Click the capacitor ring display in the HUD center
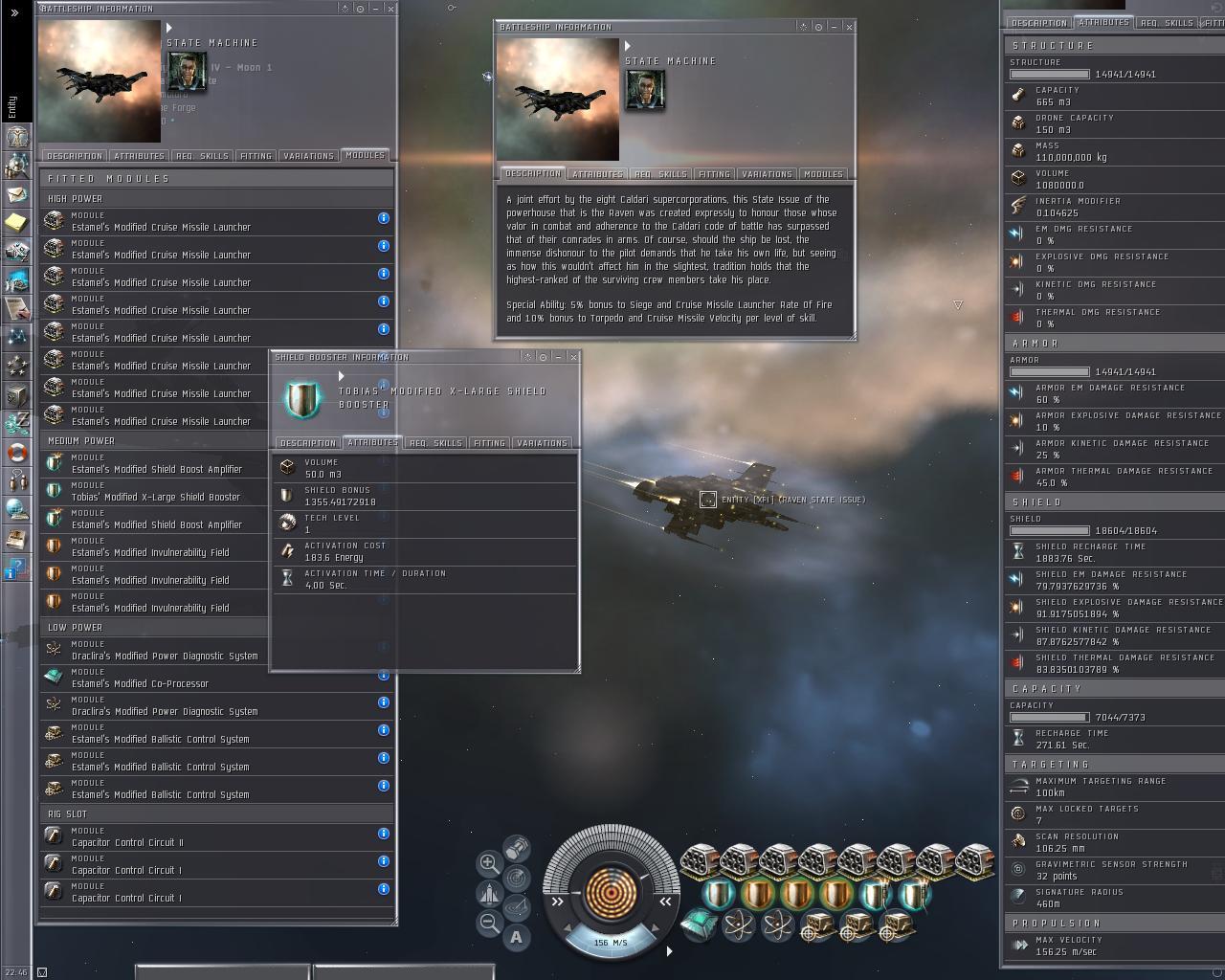Image resolution: width=1225 pixels, height=980 pixels. (612, 892)
